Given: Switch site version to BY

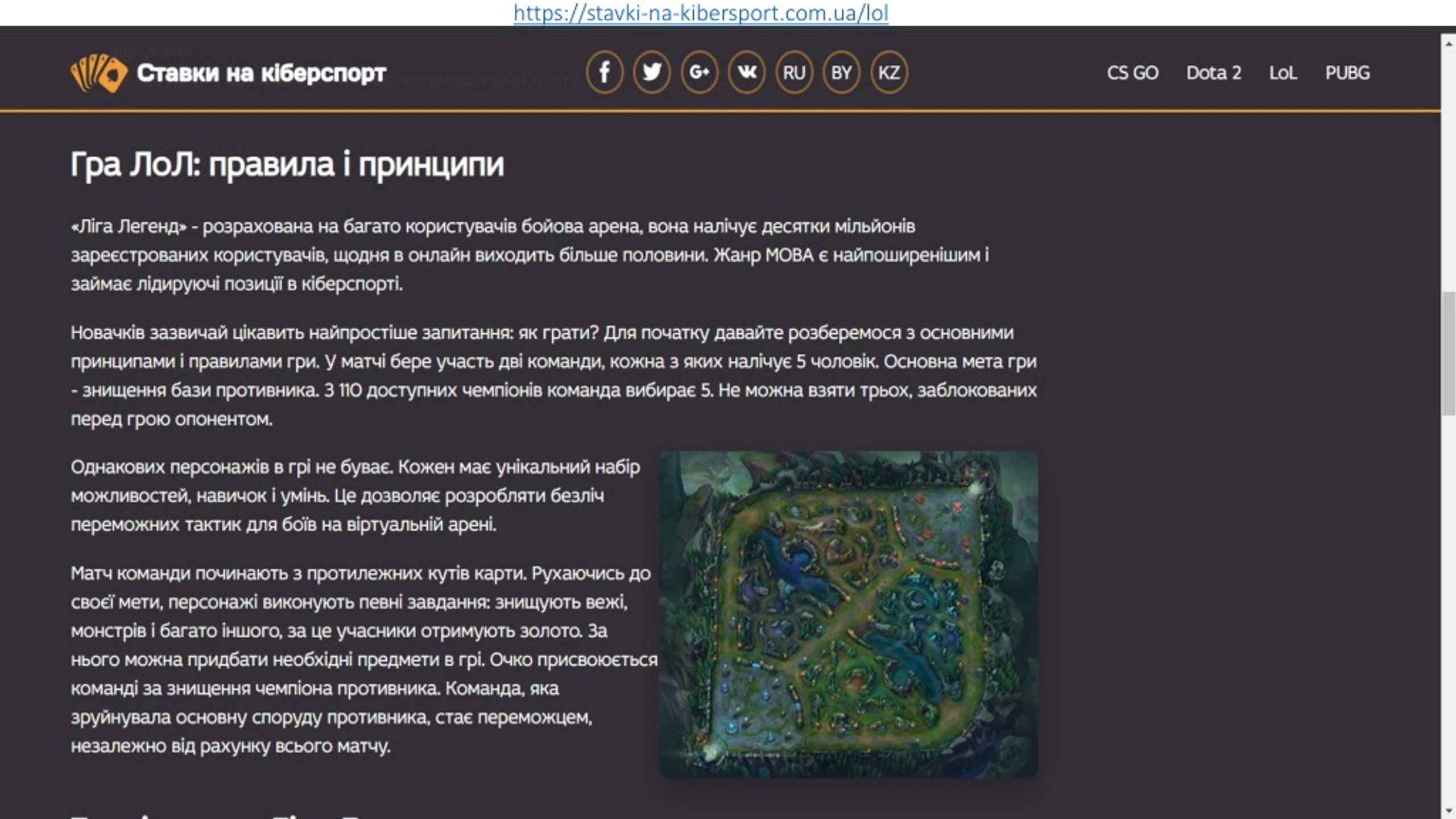Looking at the screenshot, I should (841, 72).
